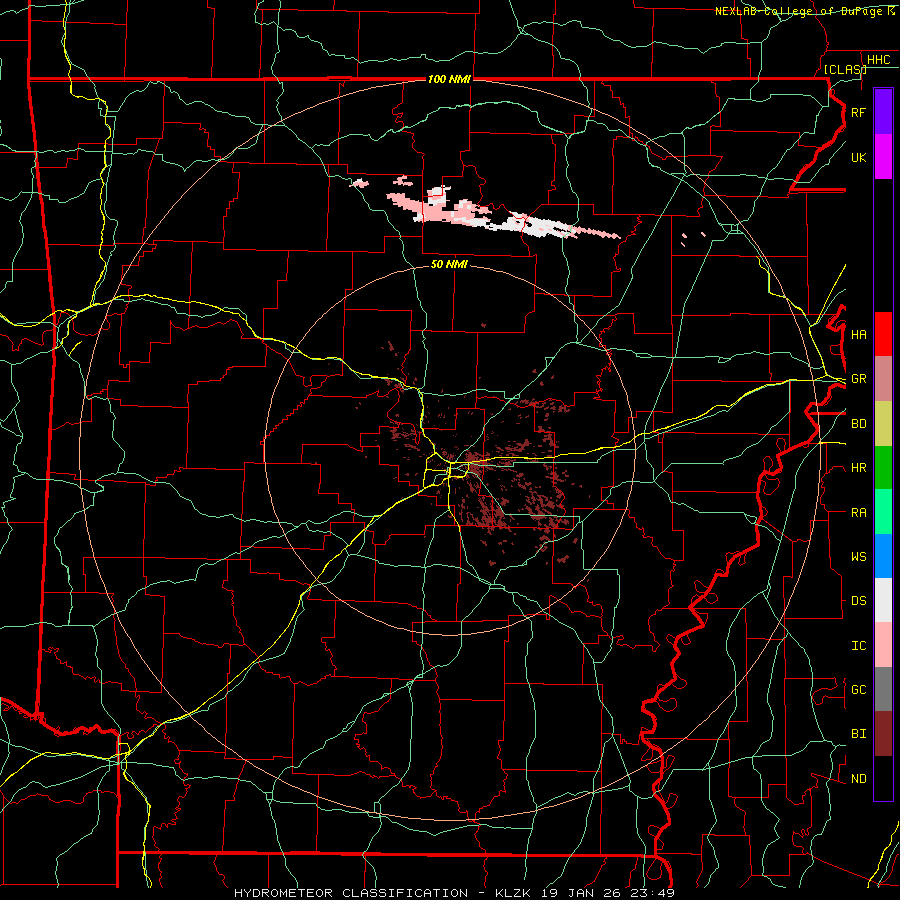Click the red HA legend color swatch
The image size is (900, 900).
click(x=883, y=334)
